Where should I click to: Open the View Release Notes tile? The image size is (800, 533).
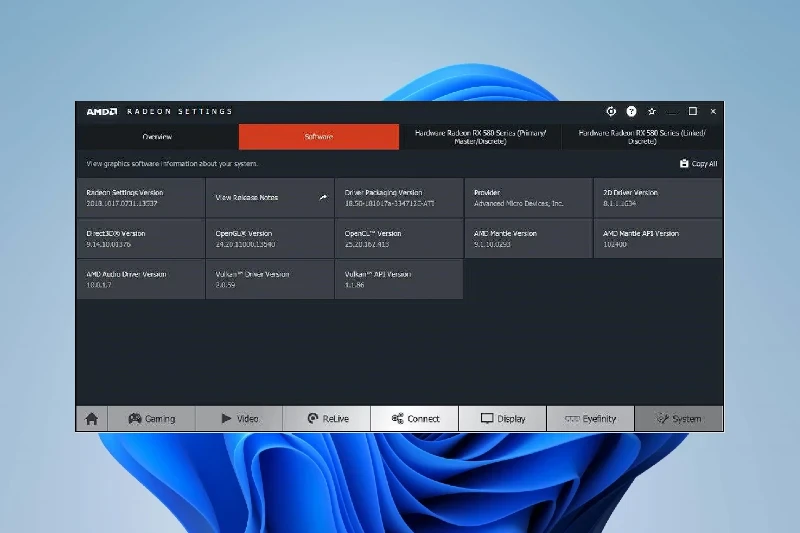pyautogui.click(x=270, y=197)
